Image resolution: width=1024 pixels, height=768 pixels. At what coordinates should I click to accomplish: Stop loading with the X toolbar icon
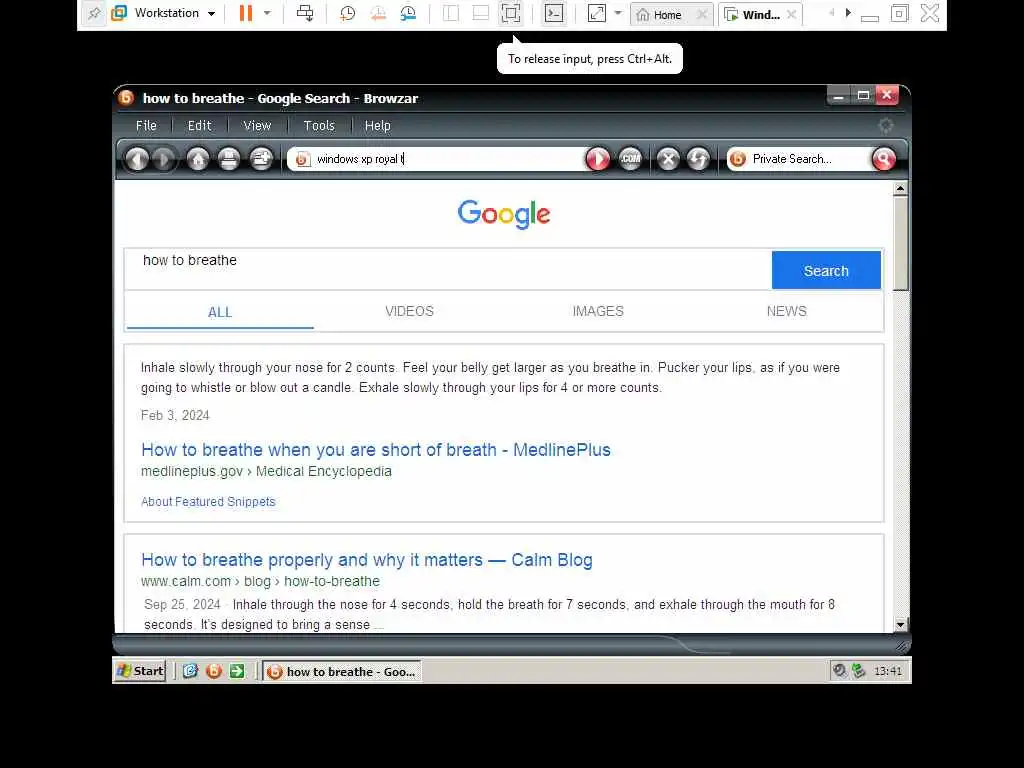tap(668, 159)
